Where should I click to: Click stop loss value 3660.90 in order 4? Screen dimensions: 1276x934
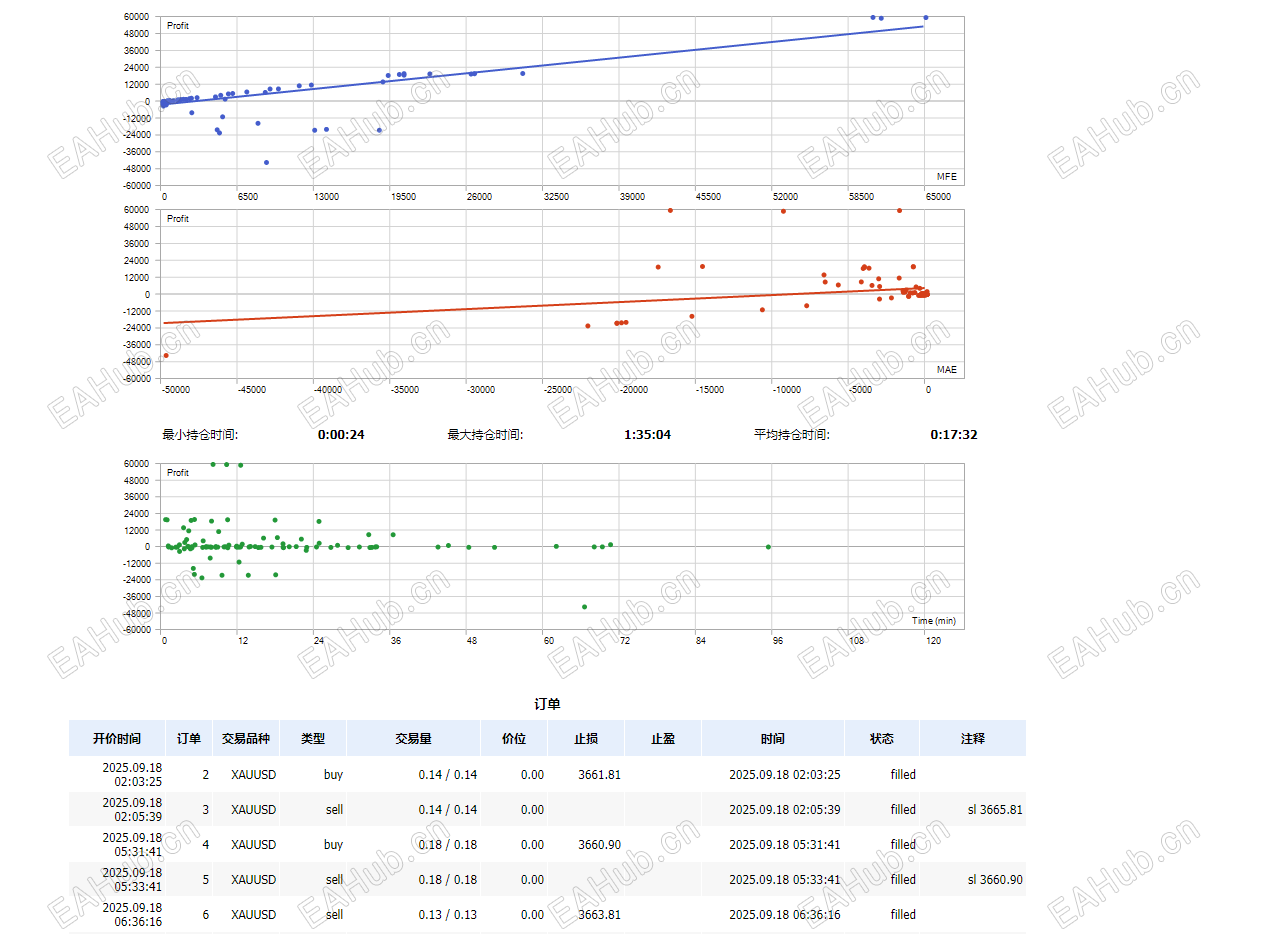[599, 845]
